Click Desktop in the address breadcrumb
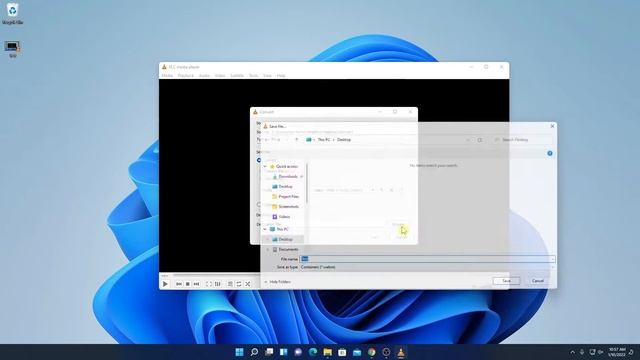The image size is (640, 360). (344, 140)
